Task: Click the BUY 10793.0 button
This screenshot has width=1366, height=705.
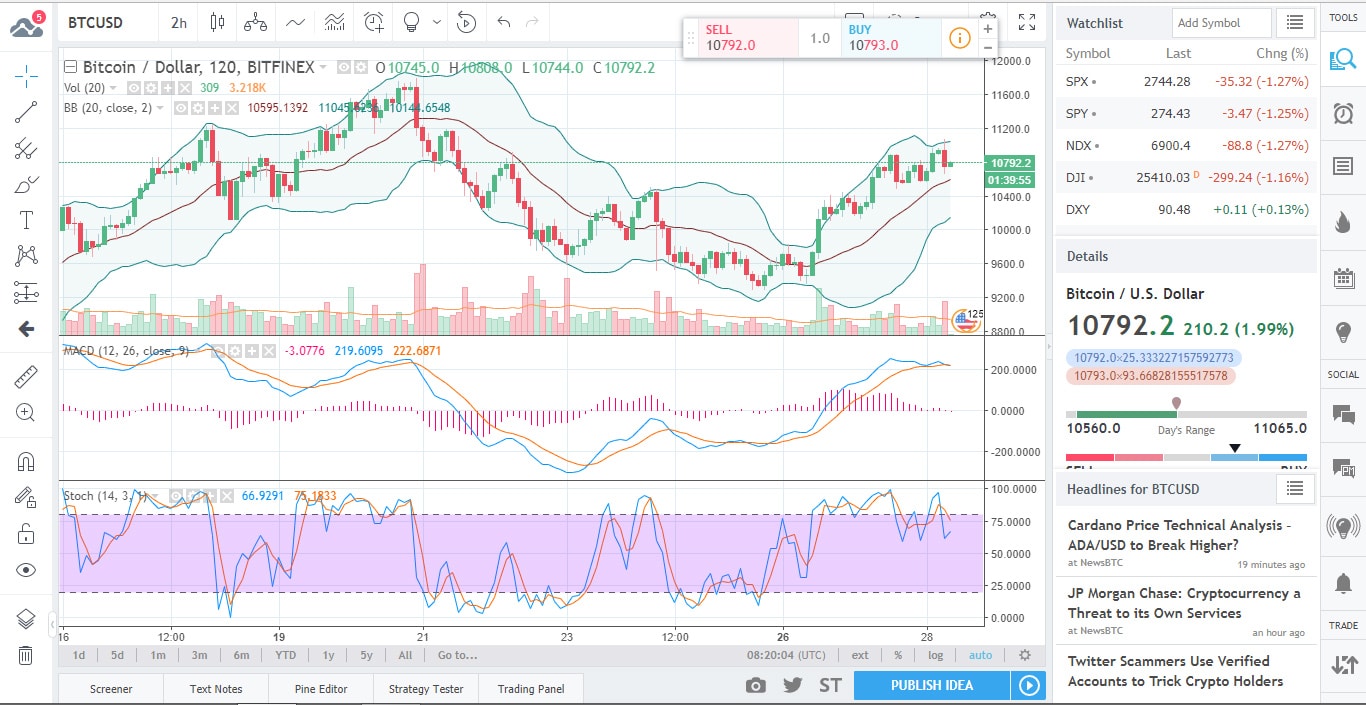Action: tap(891, 38)
